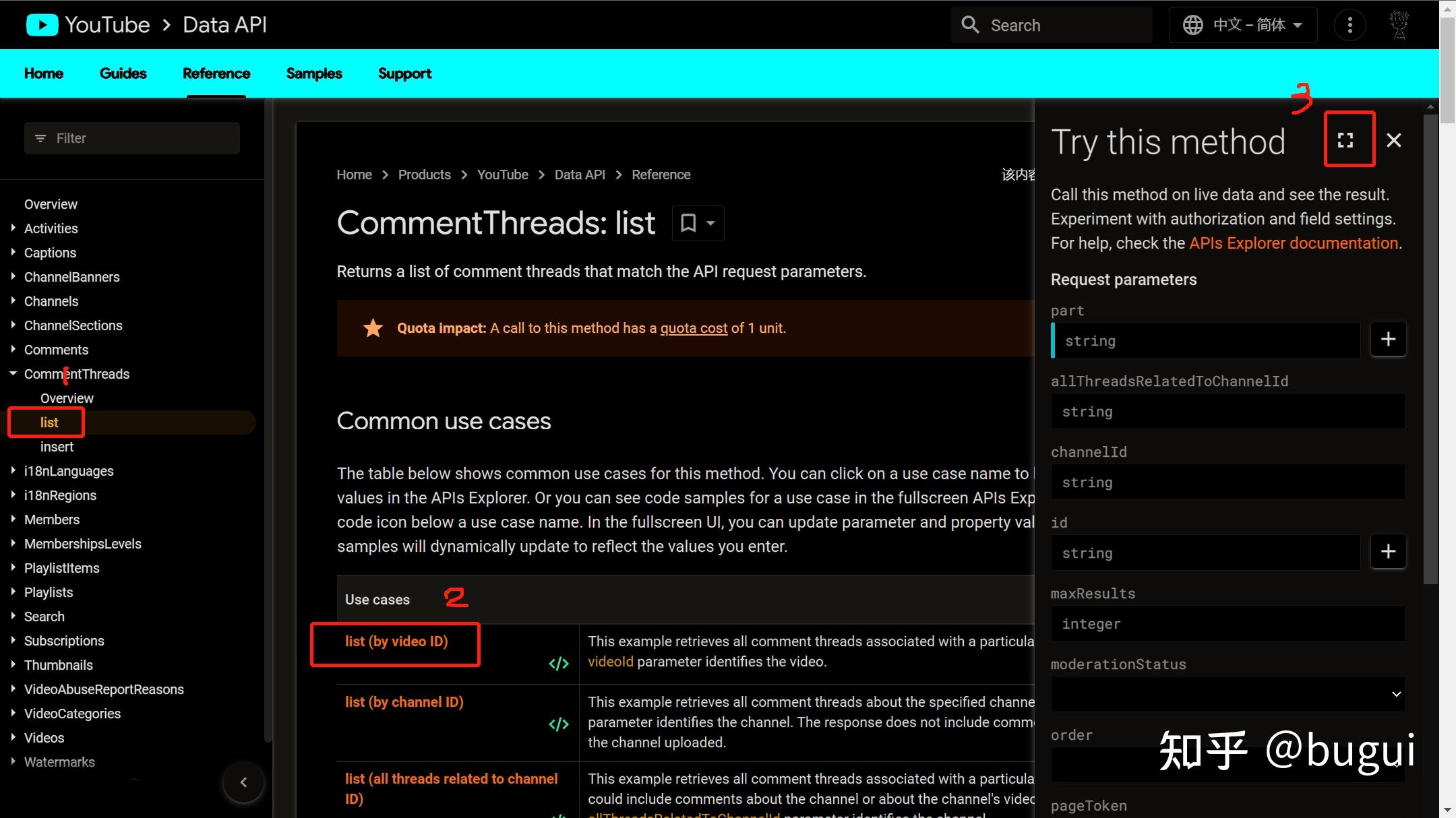Close the Try this method panel
The width and height of the screenshot is (1456, 818).
(x=1393, y=139)
